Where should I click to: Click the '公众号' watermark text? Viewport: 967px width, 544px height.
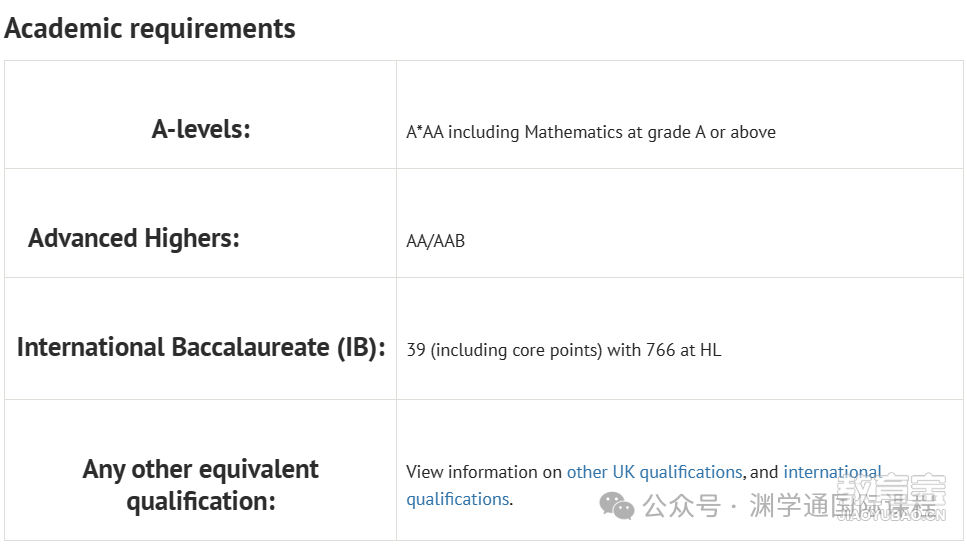pos(681,506)
